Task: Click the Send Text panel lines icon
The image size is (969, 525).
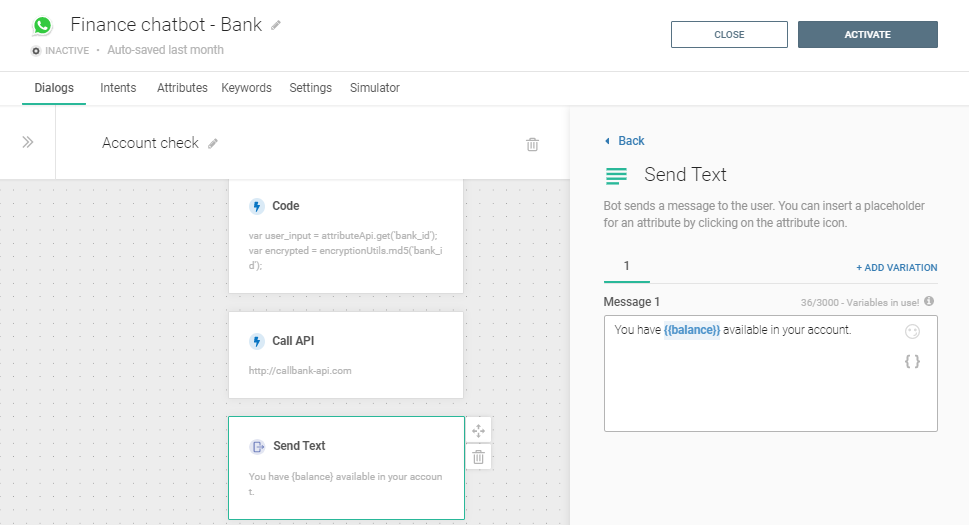Action: click(616, 176)
